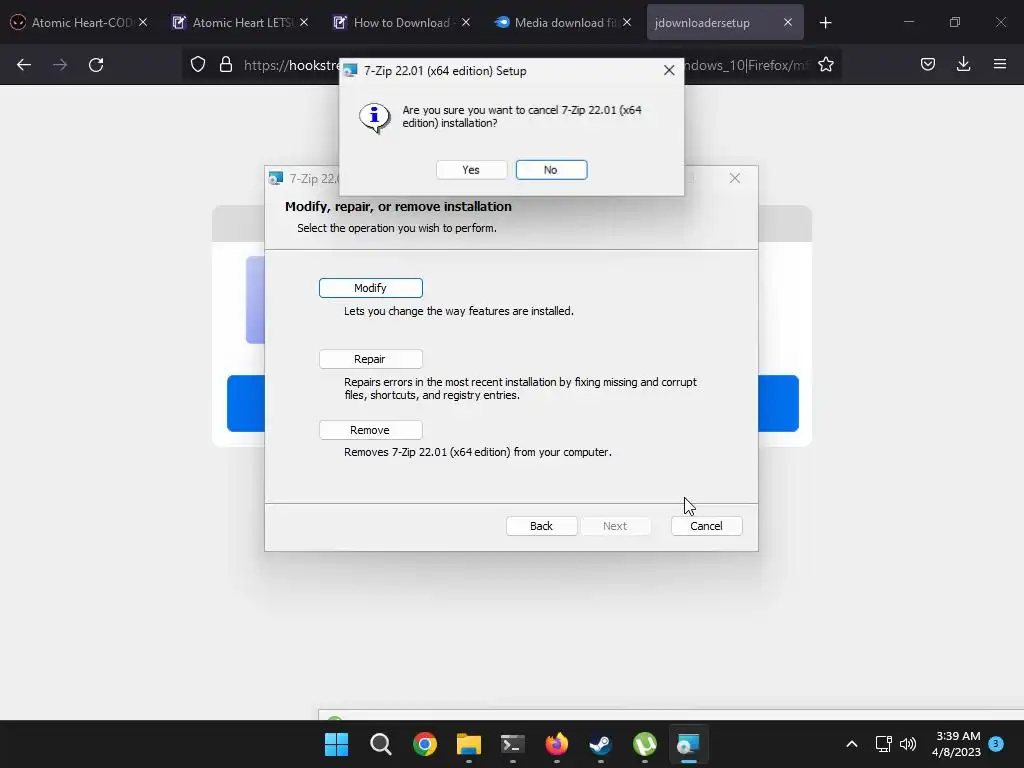The image size is (1024, 768).
Task: Switch to the Atomic Heart LETS tab
Action: (242, 22)
